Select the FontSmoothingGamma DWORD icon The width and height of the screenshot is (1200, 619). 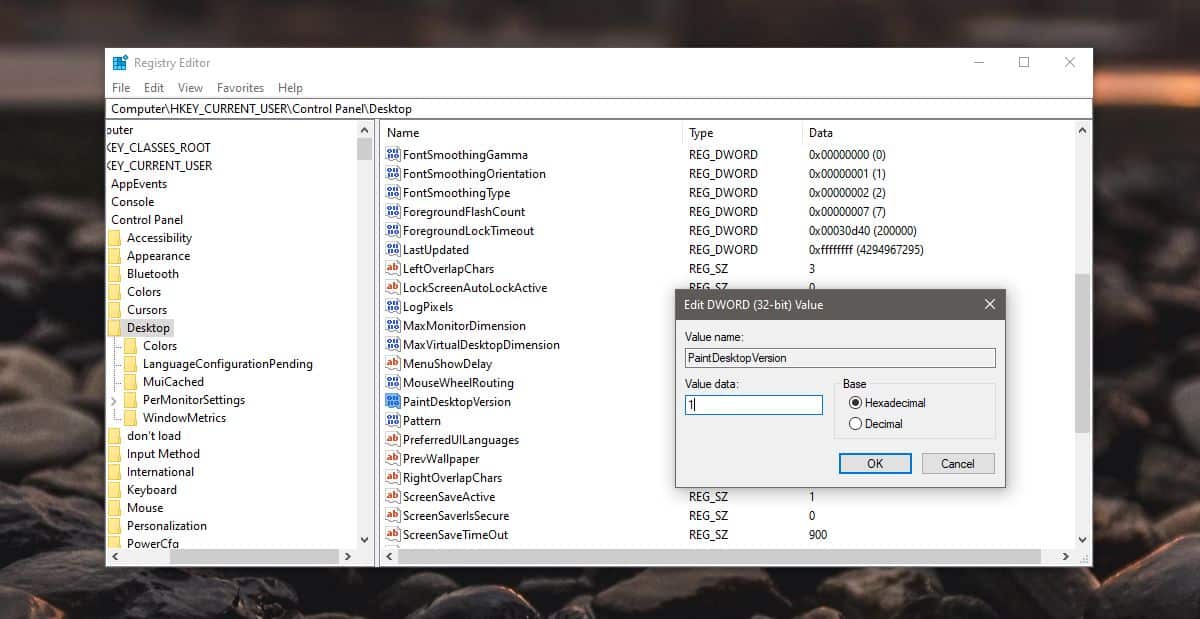[392, 154]
